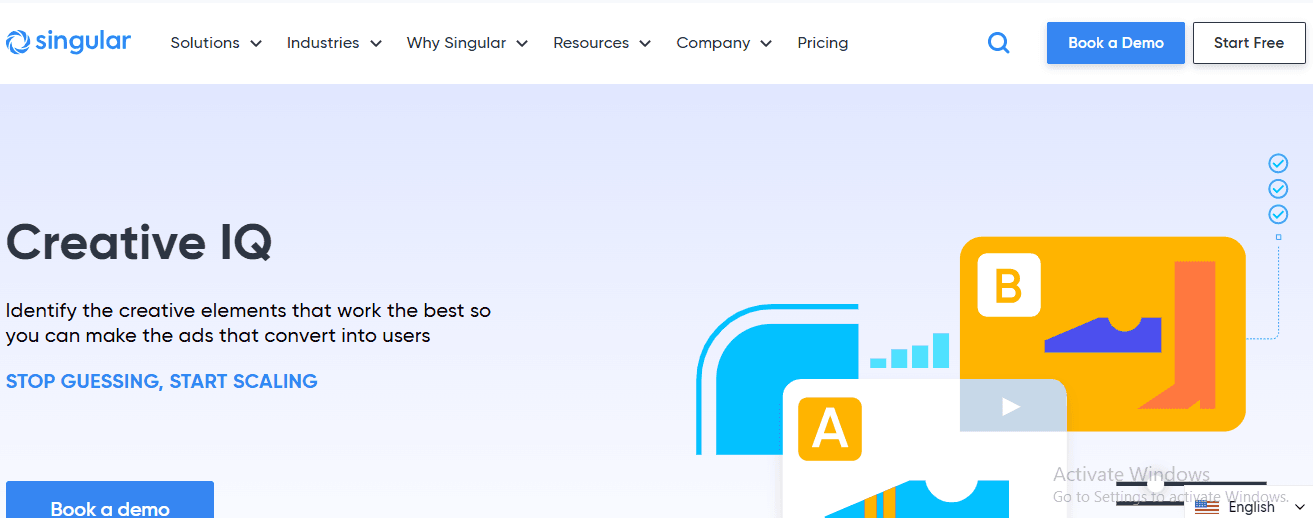Click the Singular logo
Screen dimensions: 1313x518
coord(68,42)
